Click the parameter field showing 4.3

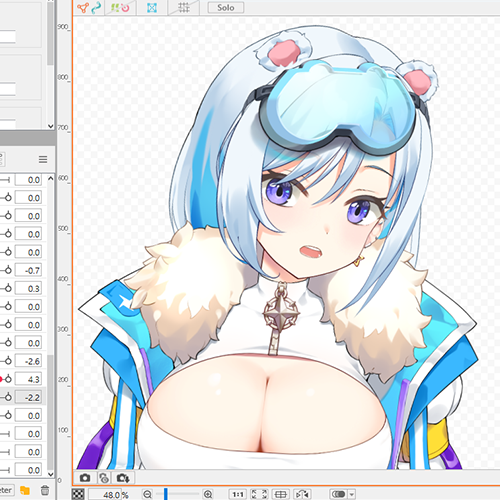(28, 379)
